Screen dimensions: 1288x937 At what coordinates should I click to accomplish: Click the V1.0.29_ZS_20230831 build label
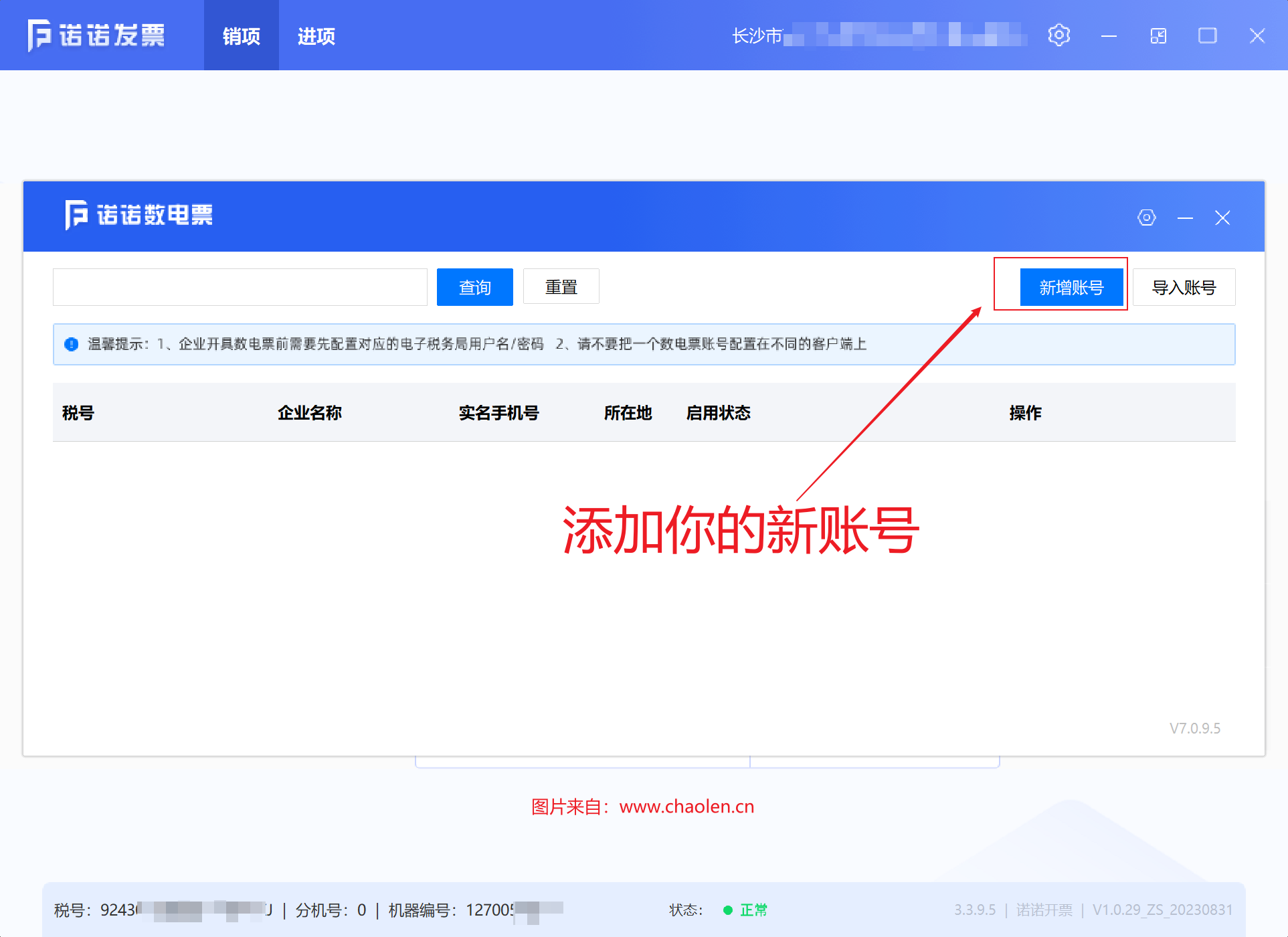1163,910
